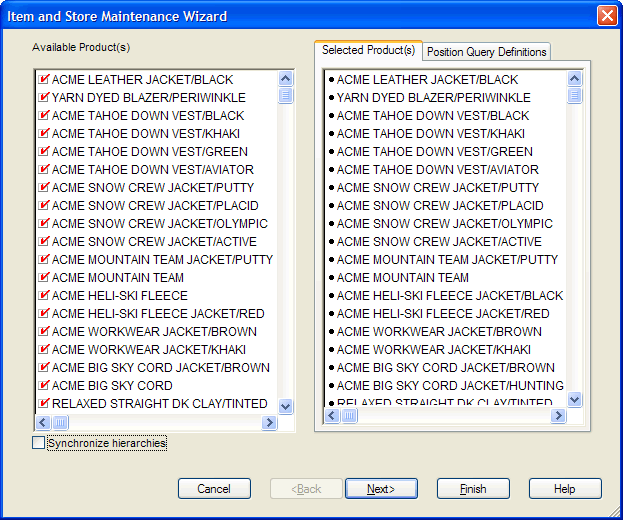Click vertical scroll thumb in Selected Products list
This screenshot has height=520, width=623.
coord(575,95)
